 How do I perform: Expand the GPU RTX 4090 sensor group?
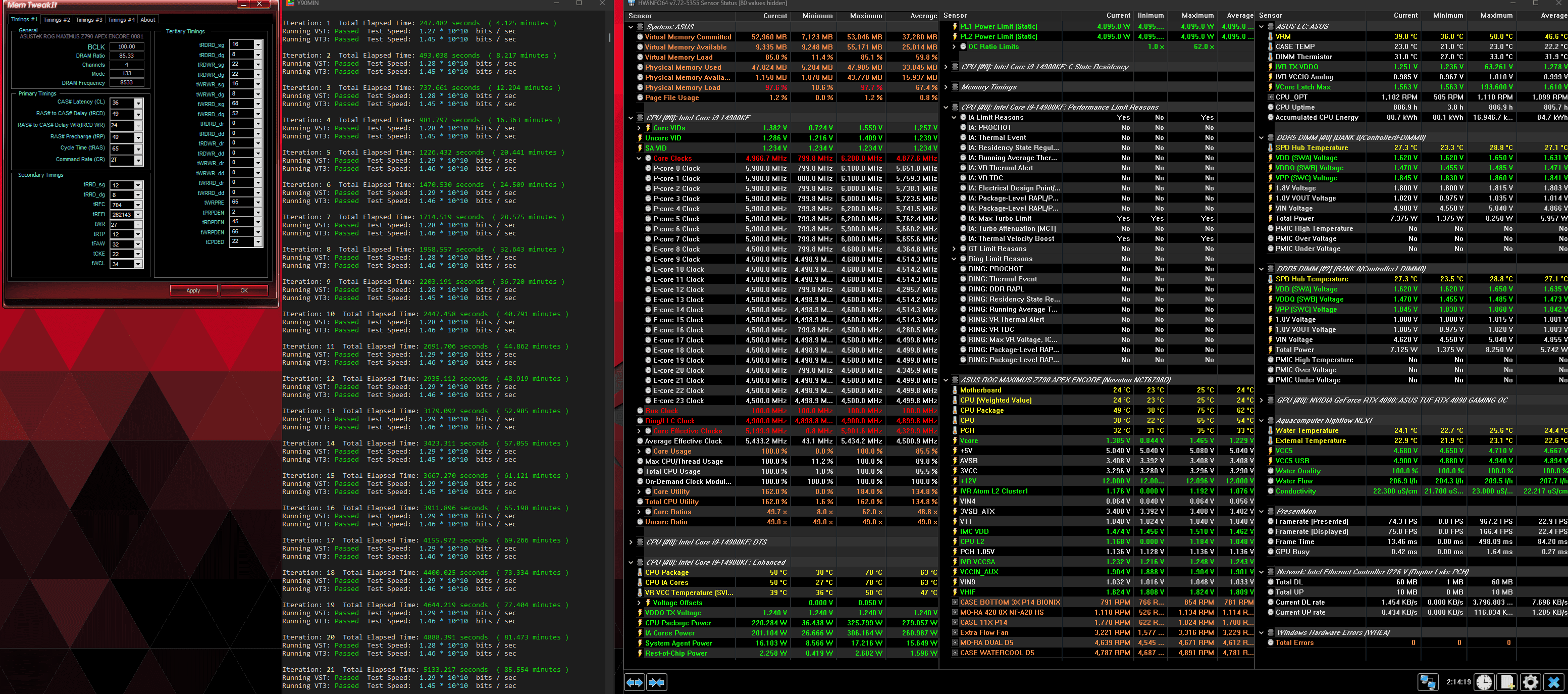pos(1261,400)
